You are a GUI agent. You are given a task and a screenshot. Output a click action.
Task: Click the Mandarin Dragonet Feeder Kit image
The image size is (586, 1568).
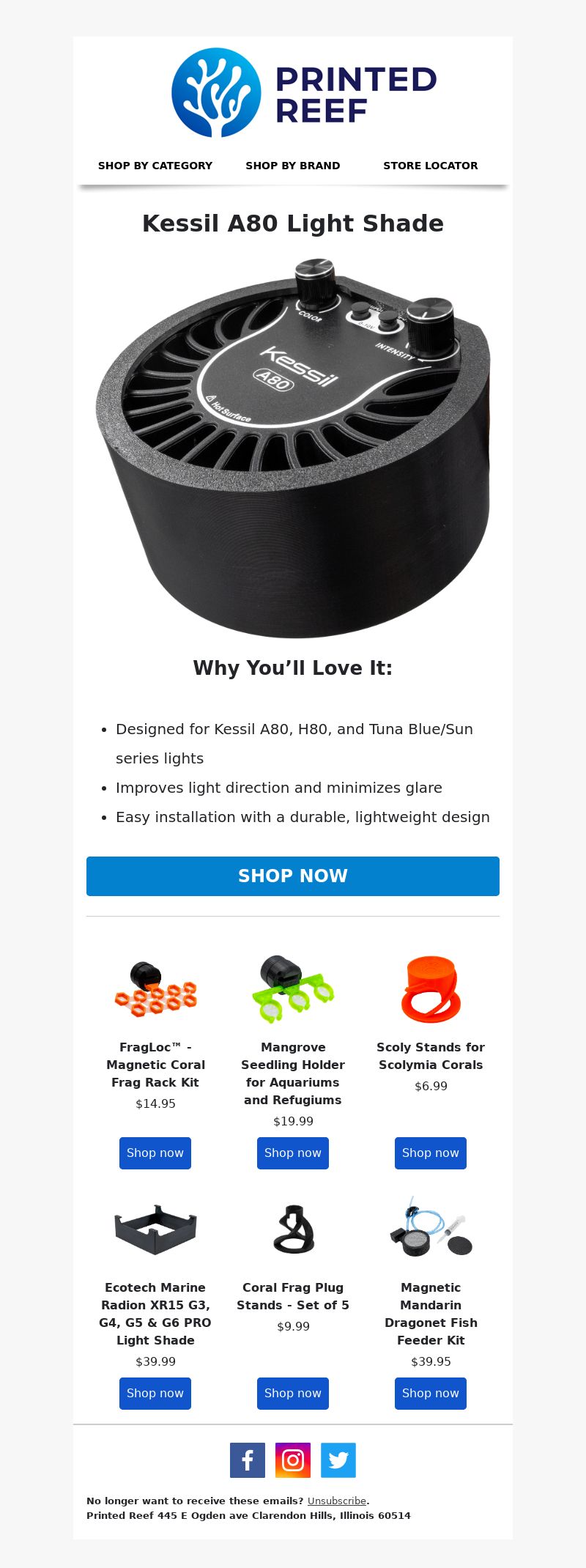tap(431, 1227)
